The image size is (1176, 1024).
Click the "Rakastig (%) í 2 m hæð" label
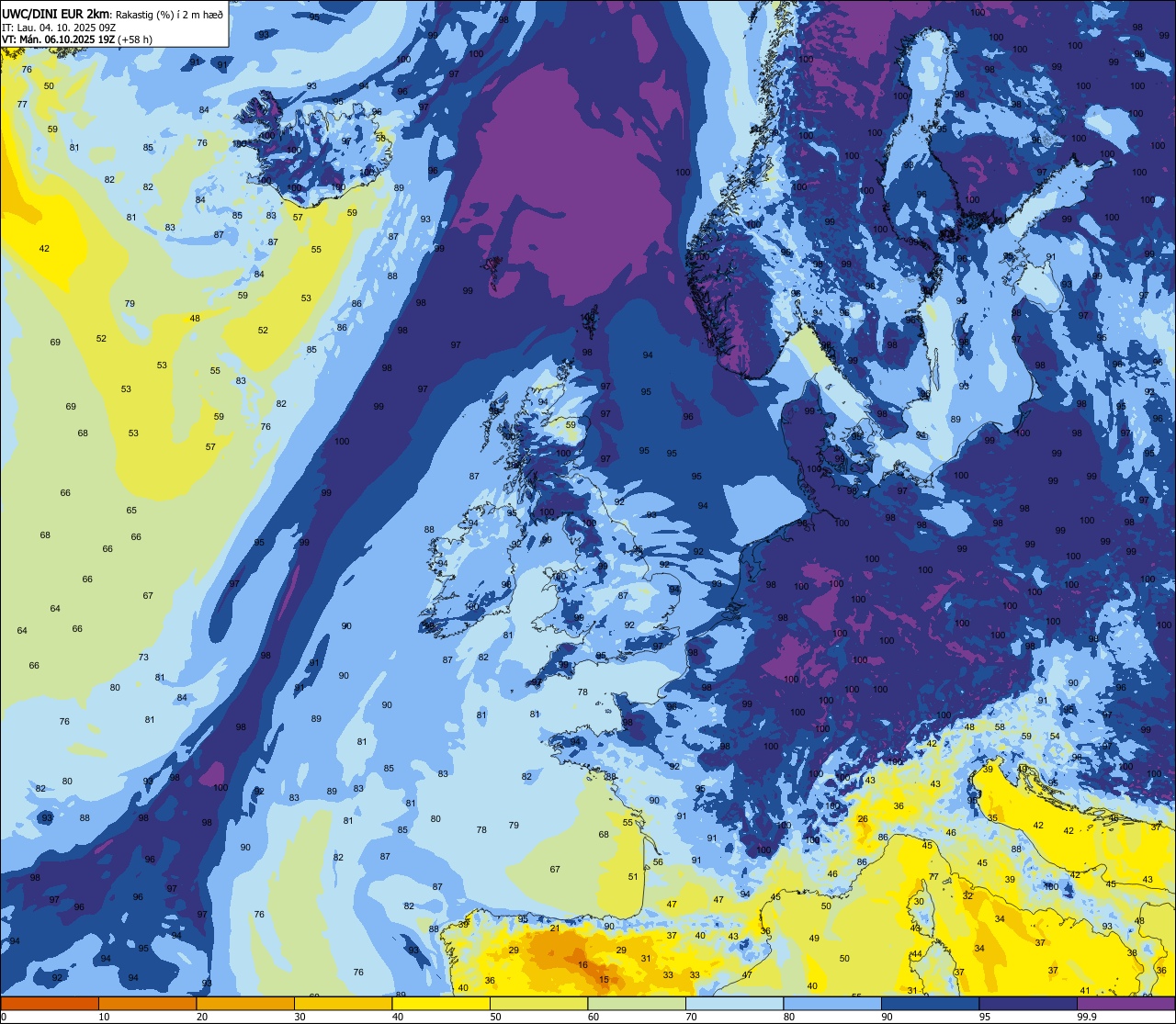(x=169, y=14)
